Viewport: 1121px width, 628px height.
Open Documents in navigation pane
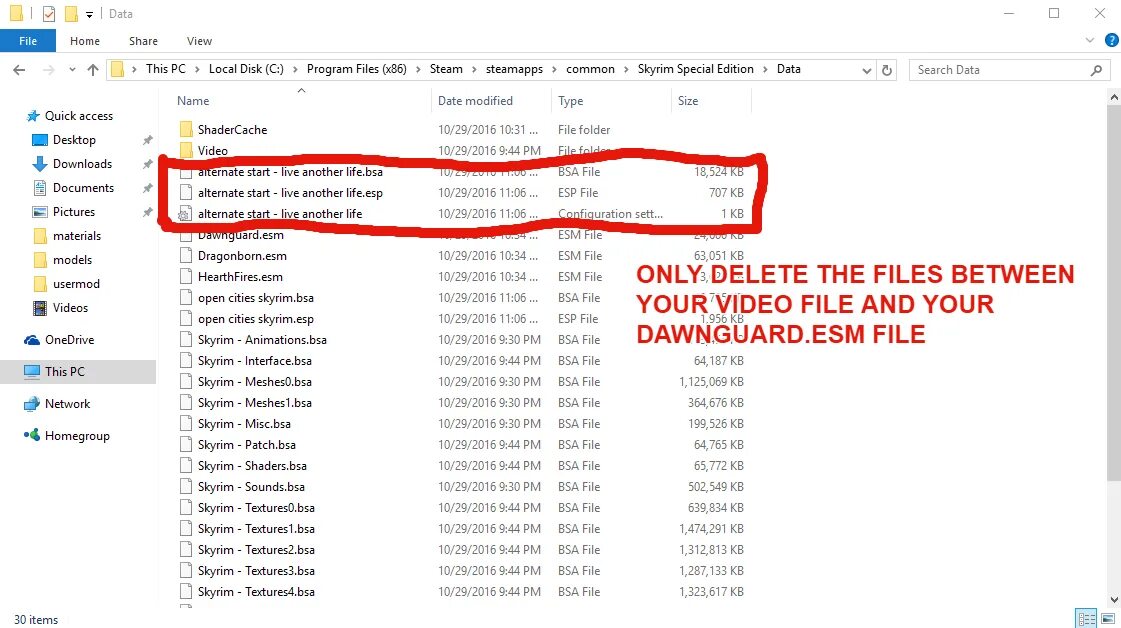coord(83,188)
